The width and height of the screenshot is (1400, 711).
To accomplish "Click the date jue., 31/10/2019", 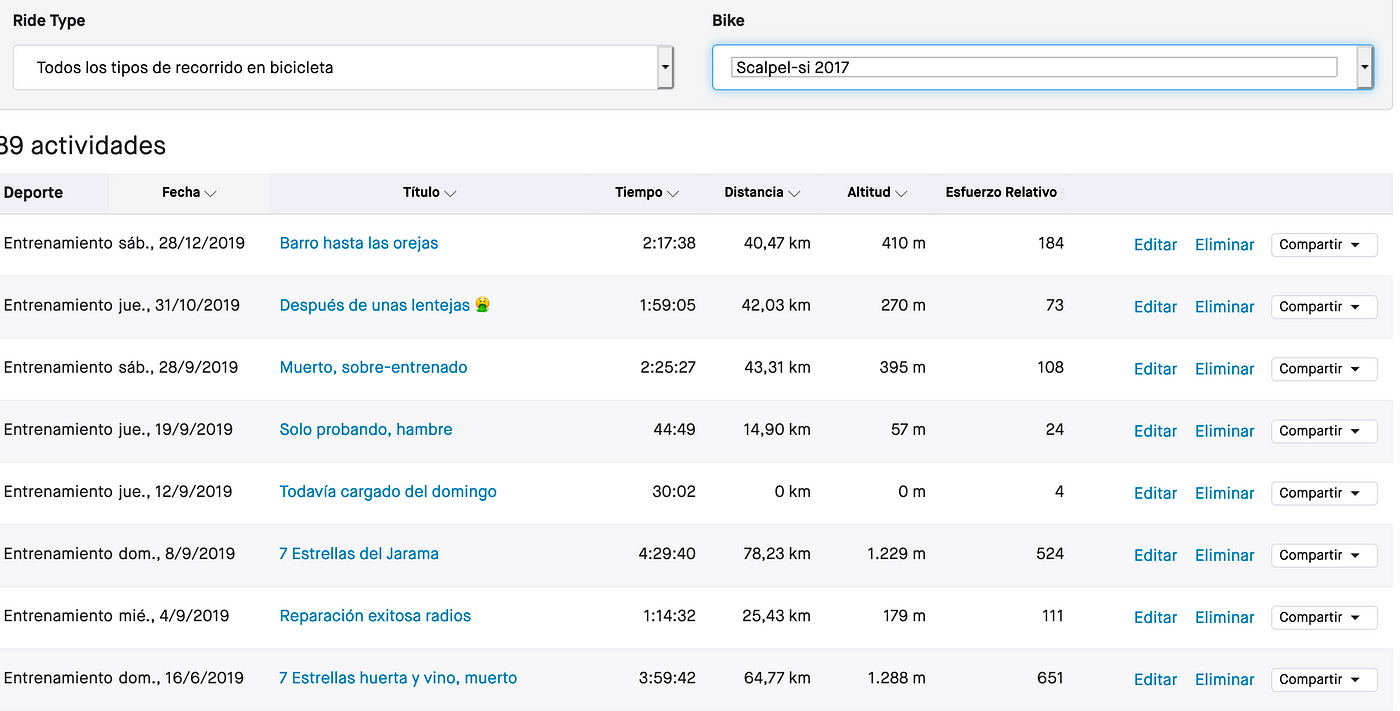I will (x=179, y=305).
